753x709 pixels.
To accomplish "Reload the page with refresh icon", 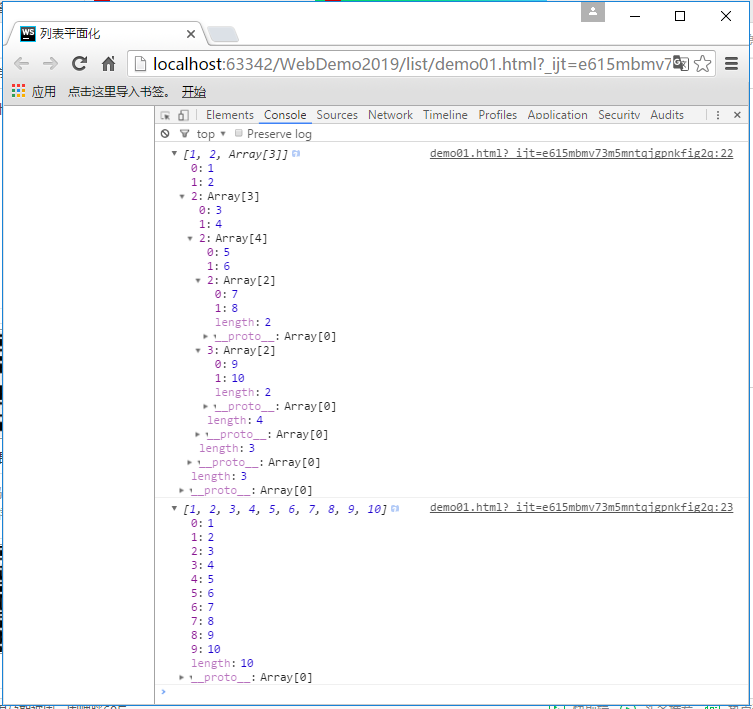I will coord(80,64).
